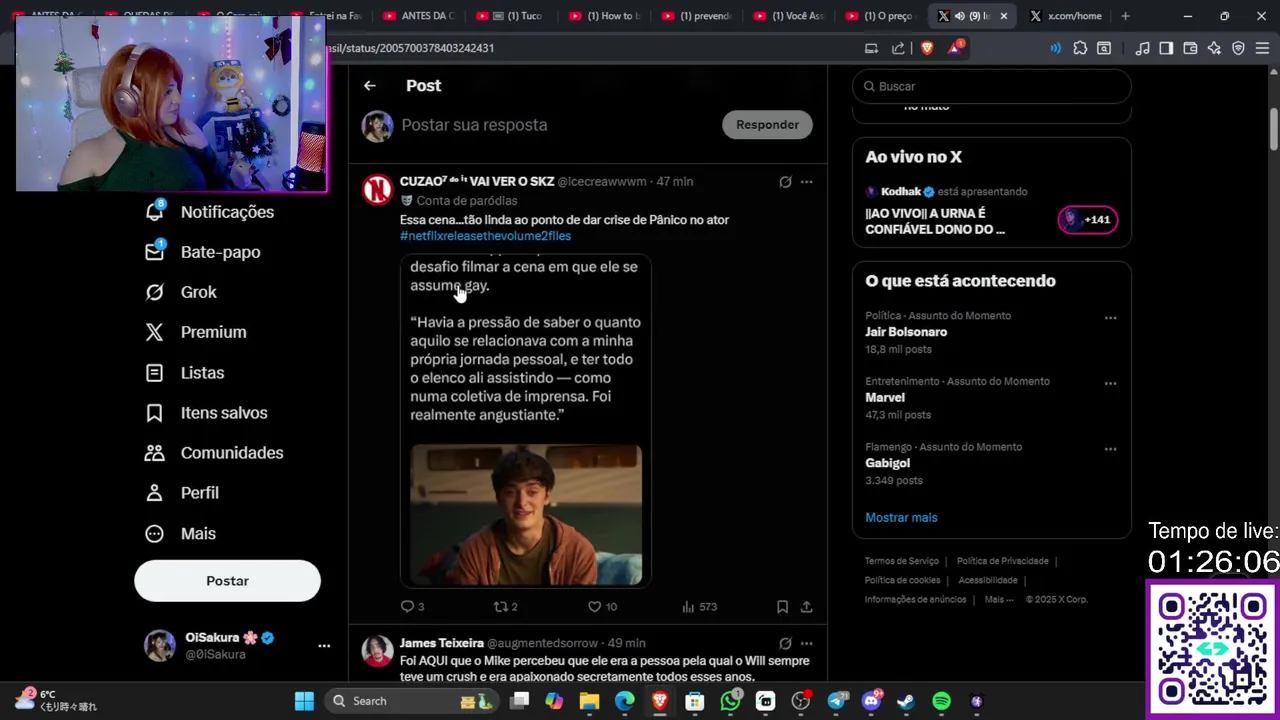Like the post with 10 likes

[x=602, y=607]
